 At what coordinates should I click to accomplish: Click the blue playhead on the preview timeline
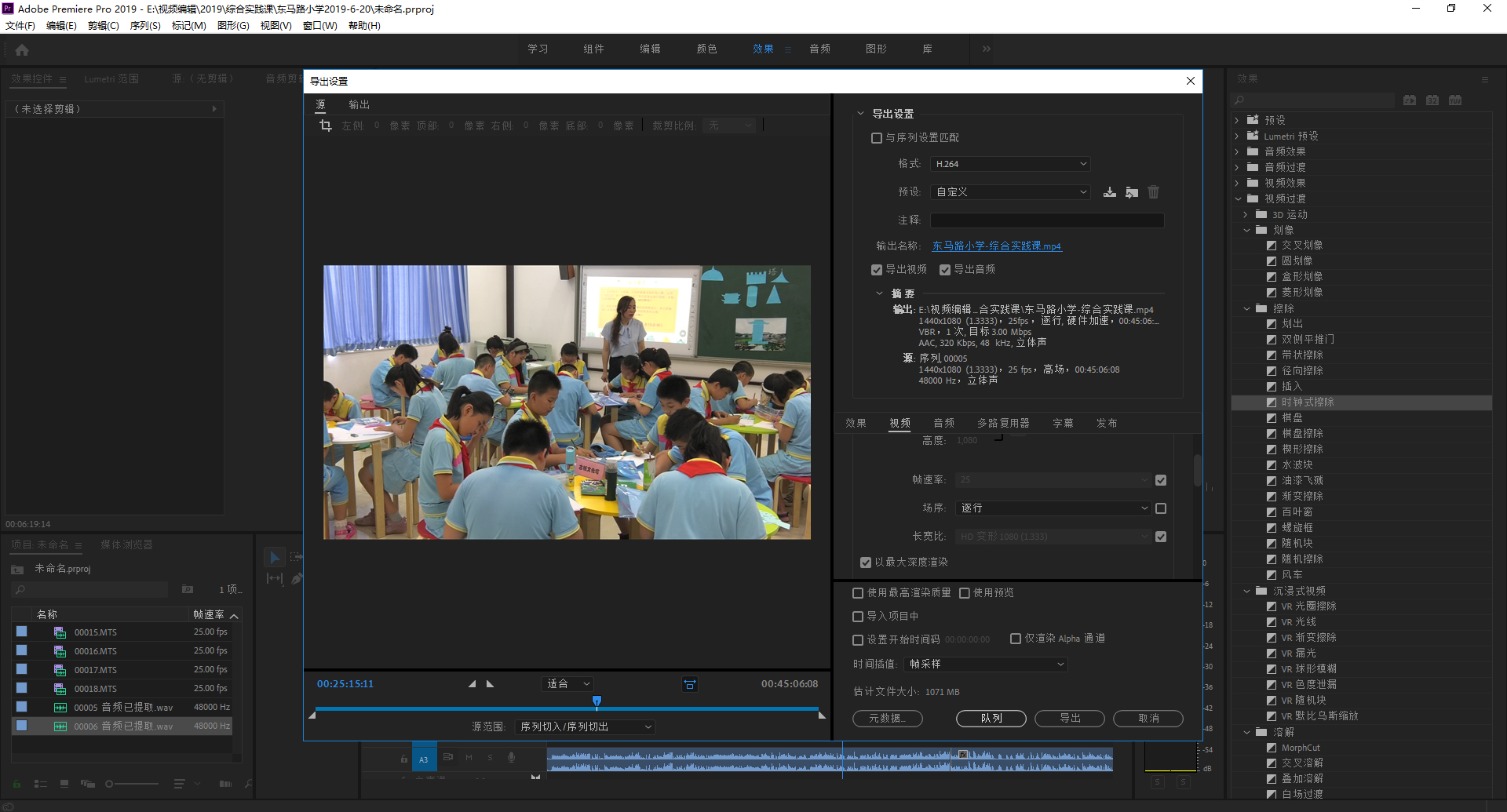tap(597, 701)
